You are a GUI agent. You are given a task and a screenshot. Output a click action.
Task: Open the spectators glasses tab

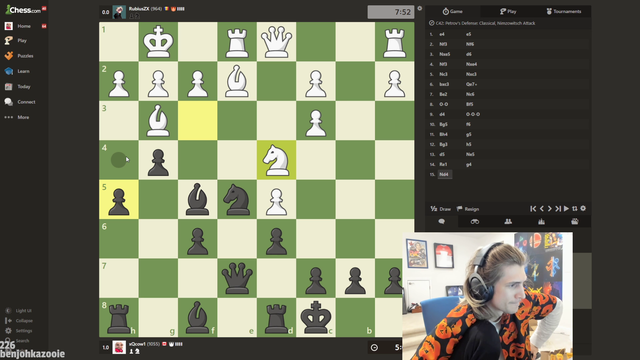pos(475,221)
